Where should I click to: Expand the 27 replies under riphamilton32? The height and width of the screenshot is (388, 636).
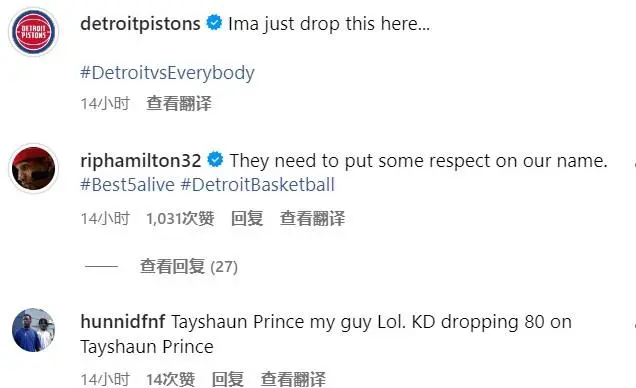click(189, 267)
